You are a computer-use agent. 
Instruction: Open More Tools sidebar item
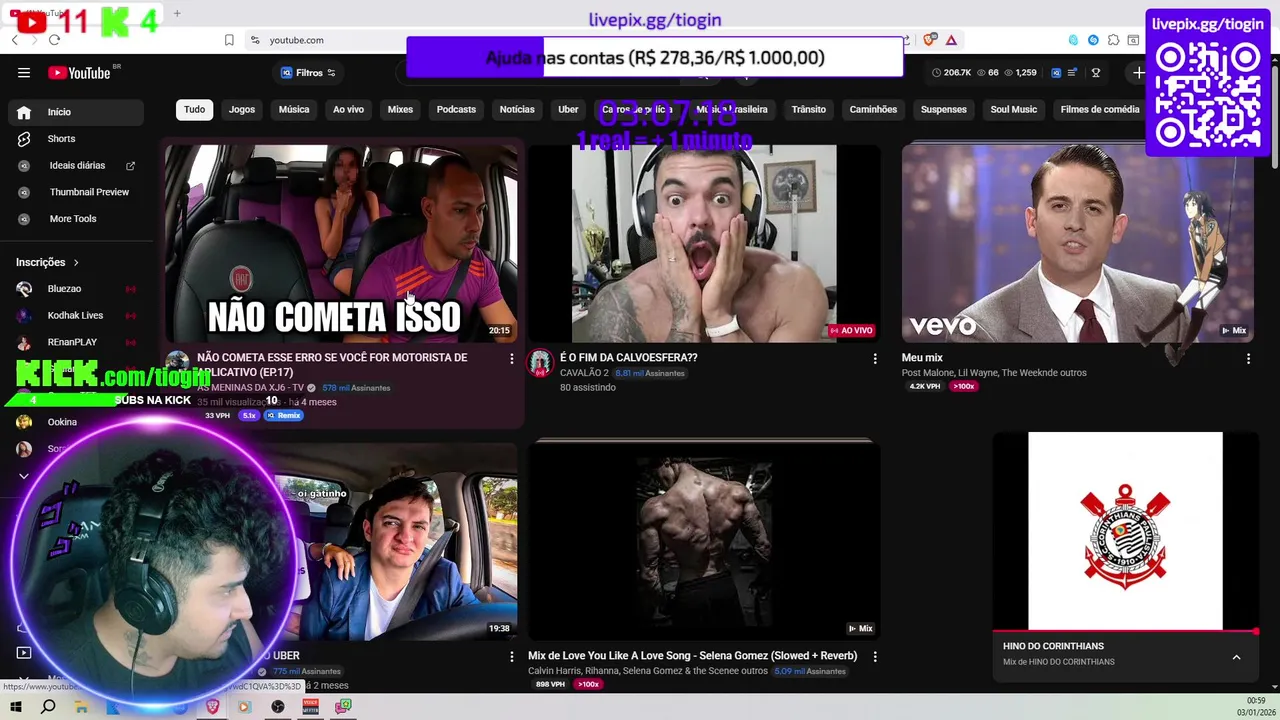(x=76, y=219)
